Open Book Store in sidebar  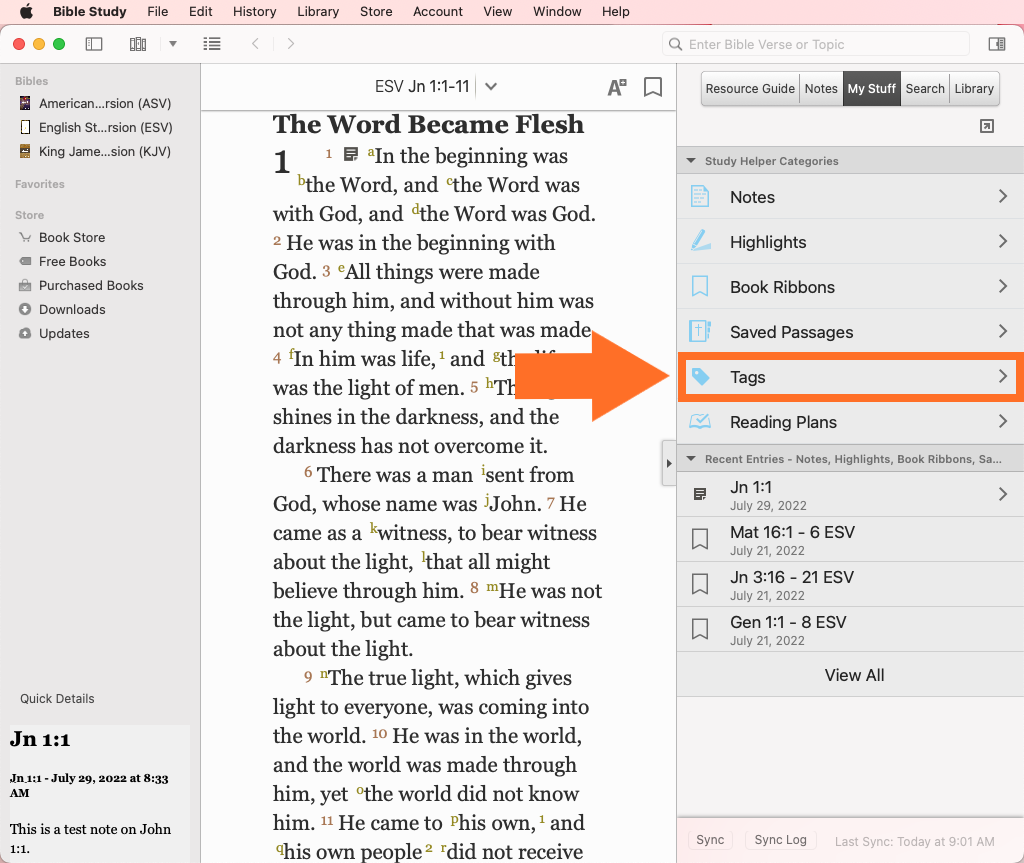(x=72, y=237)
